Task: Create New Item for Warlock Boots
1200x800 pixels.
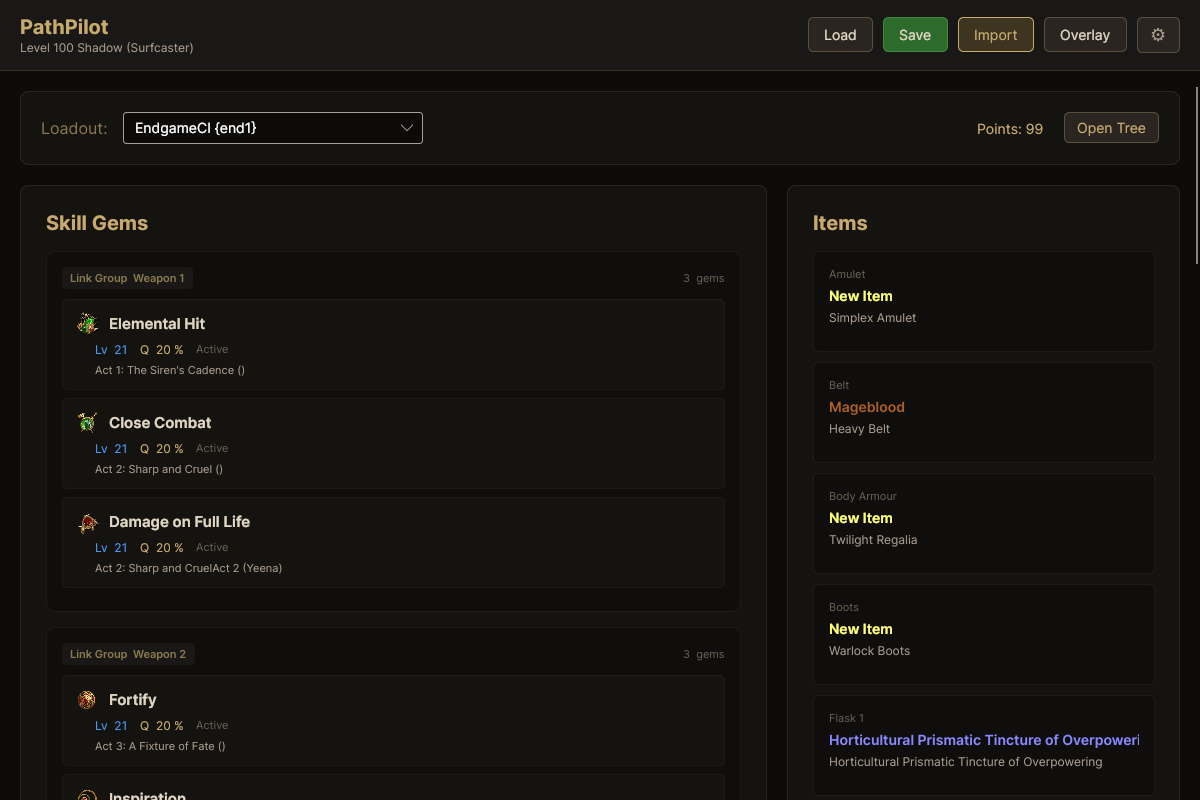Action: pos(860,629)
